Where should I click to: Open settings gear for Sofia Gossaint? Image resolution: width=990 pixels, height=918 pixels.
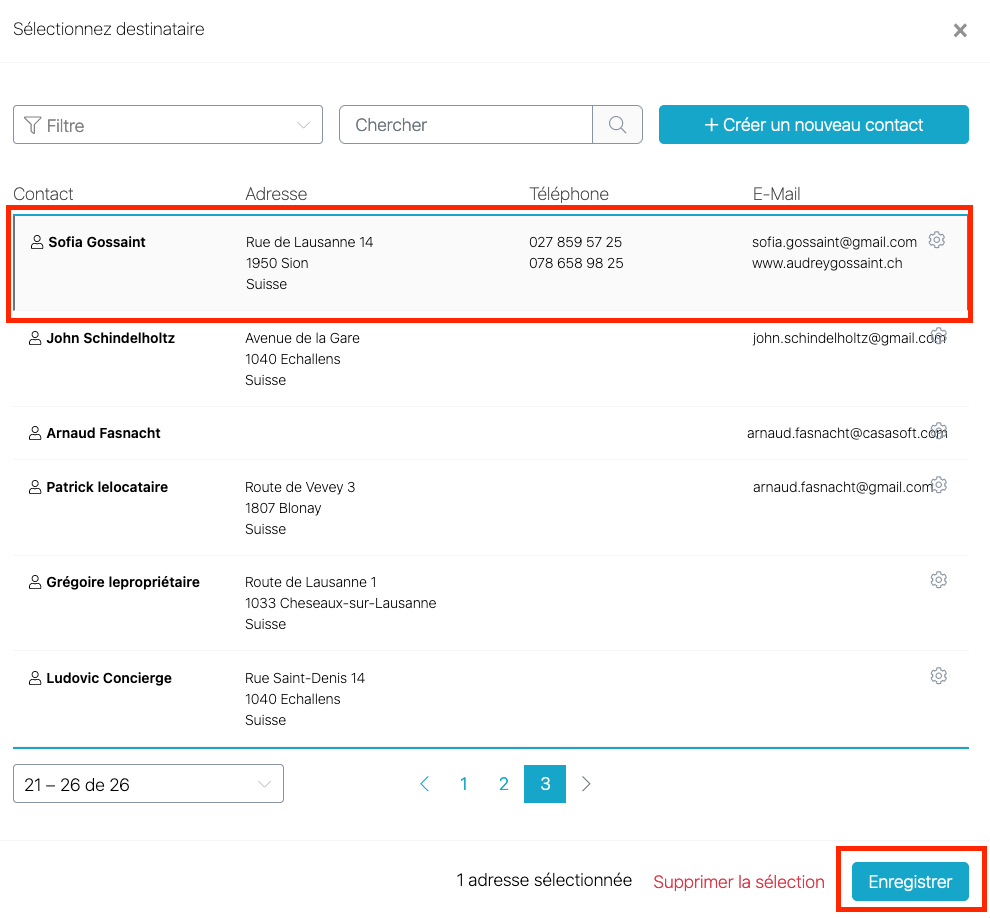coord(937,240)
